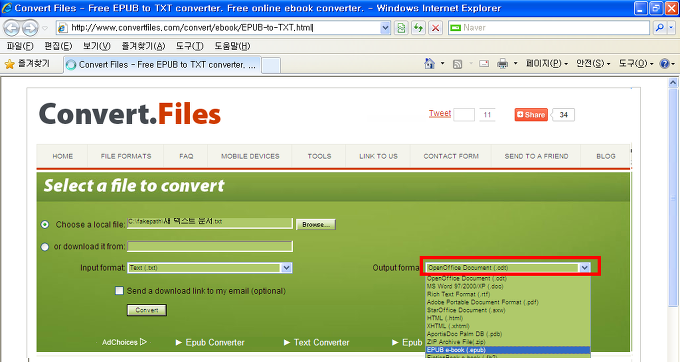Start search with the magnifier icon
This screenshot has height=362, width=680.
coord(660,28)
